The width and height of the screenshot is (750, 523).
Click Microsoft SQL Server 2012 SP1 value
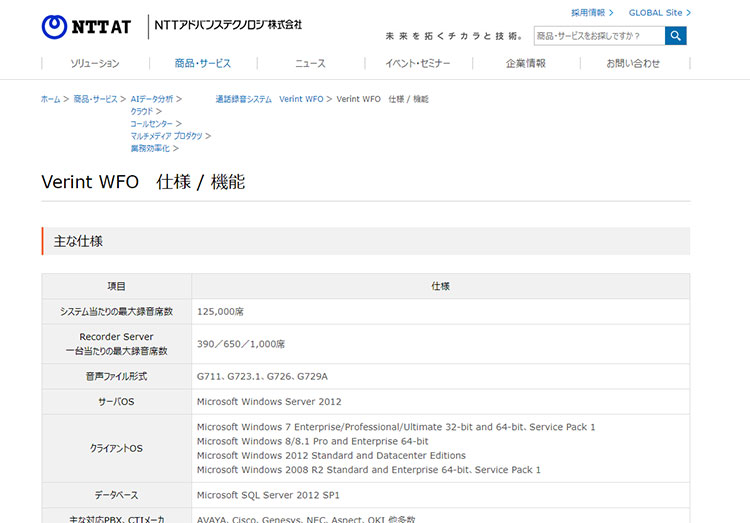point(268,495)
